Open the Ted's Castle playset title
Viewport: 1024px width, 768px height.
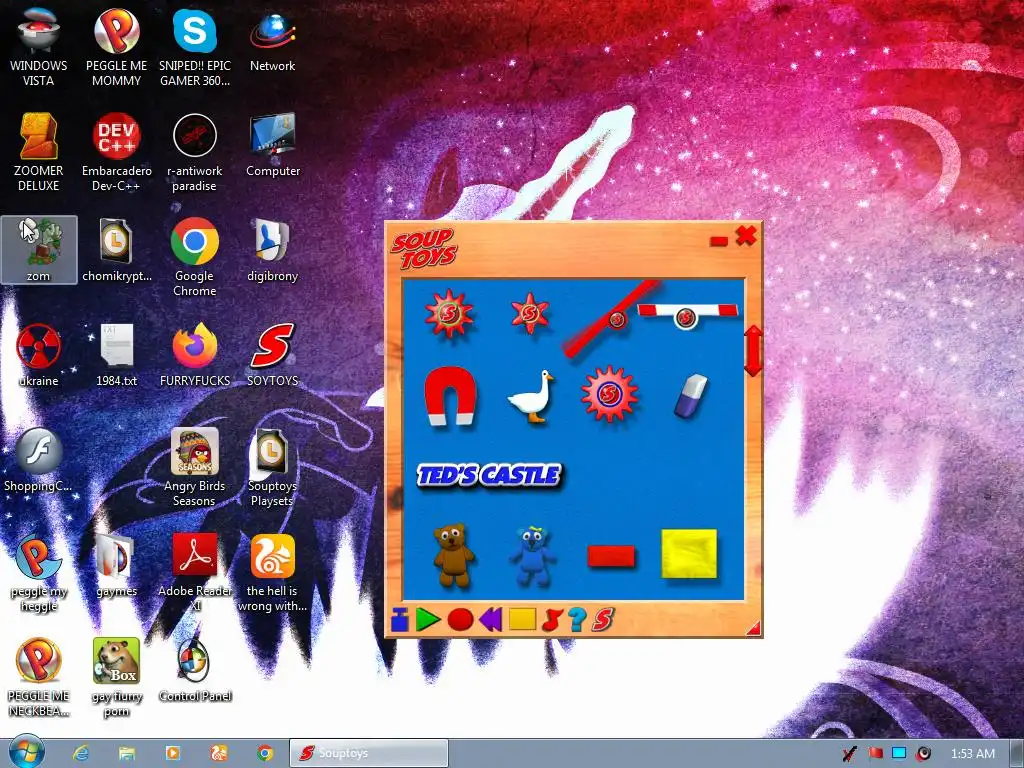(488, 475)
